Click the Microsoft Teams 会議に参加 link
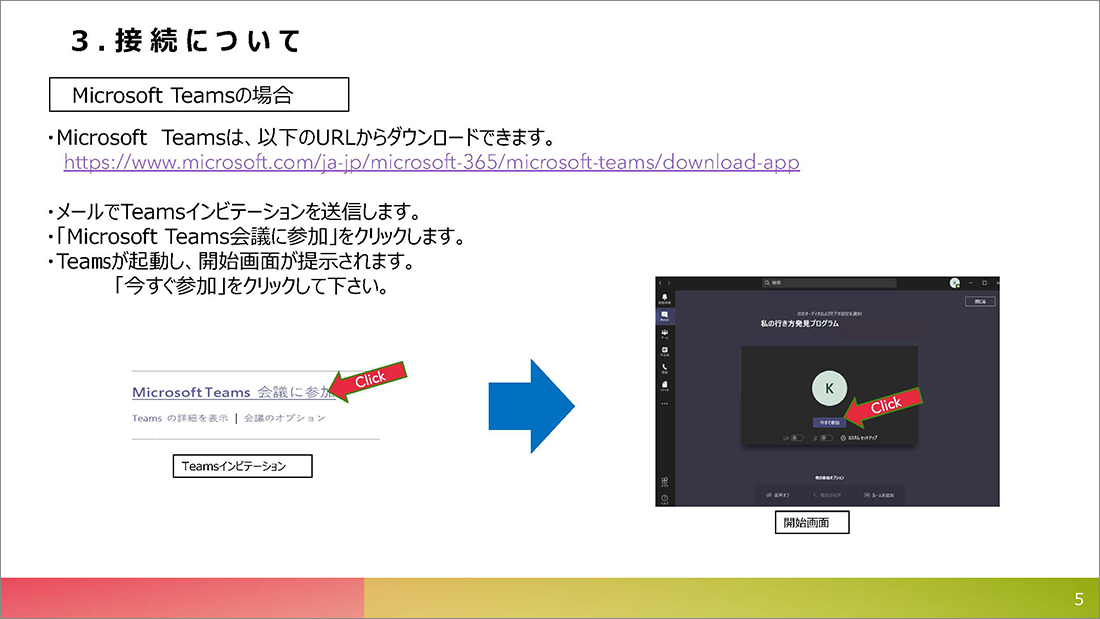Screen dimensions: 1100x619 click(234, 392)
